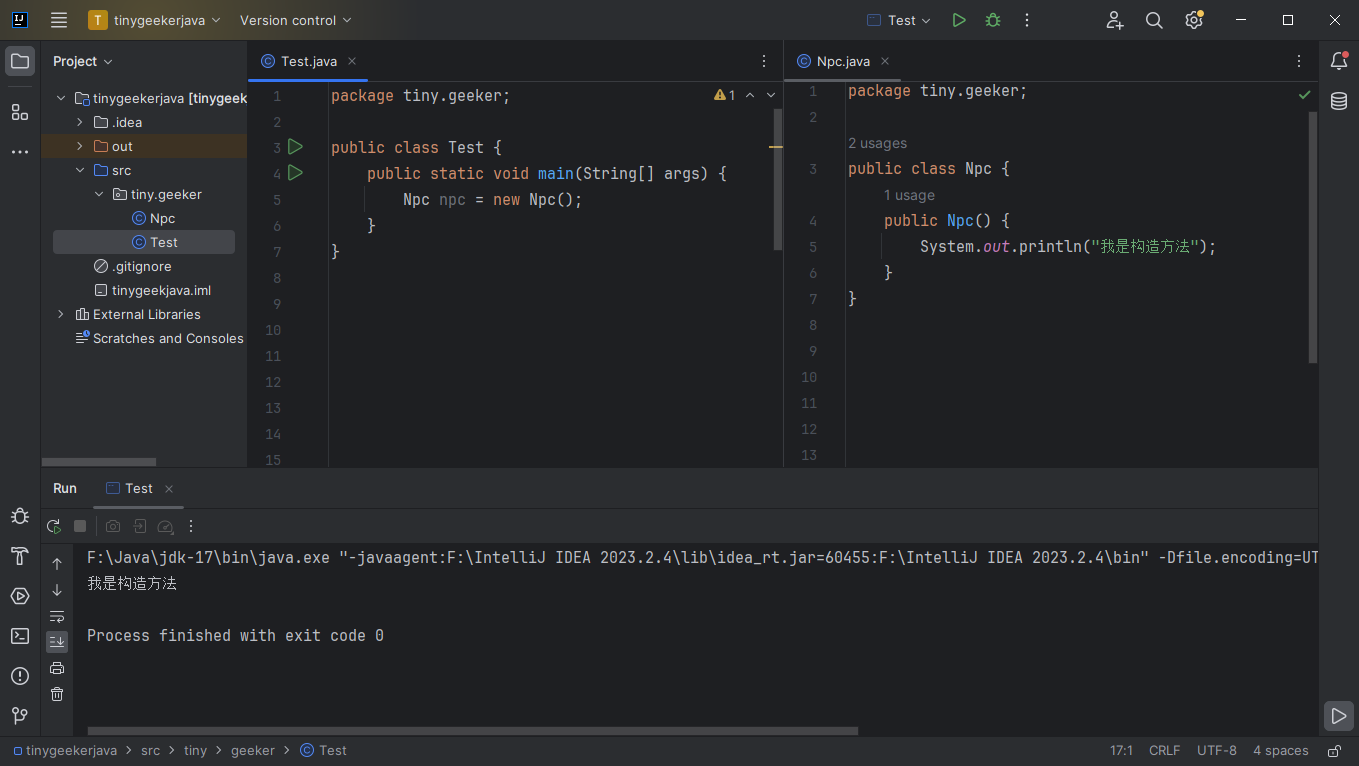
Task: Open Scratches and Consoles node
Action: [x=159, y=338]
